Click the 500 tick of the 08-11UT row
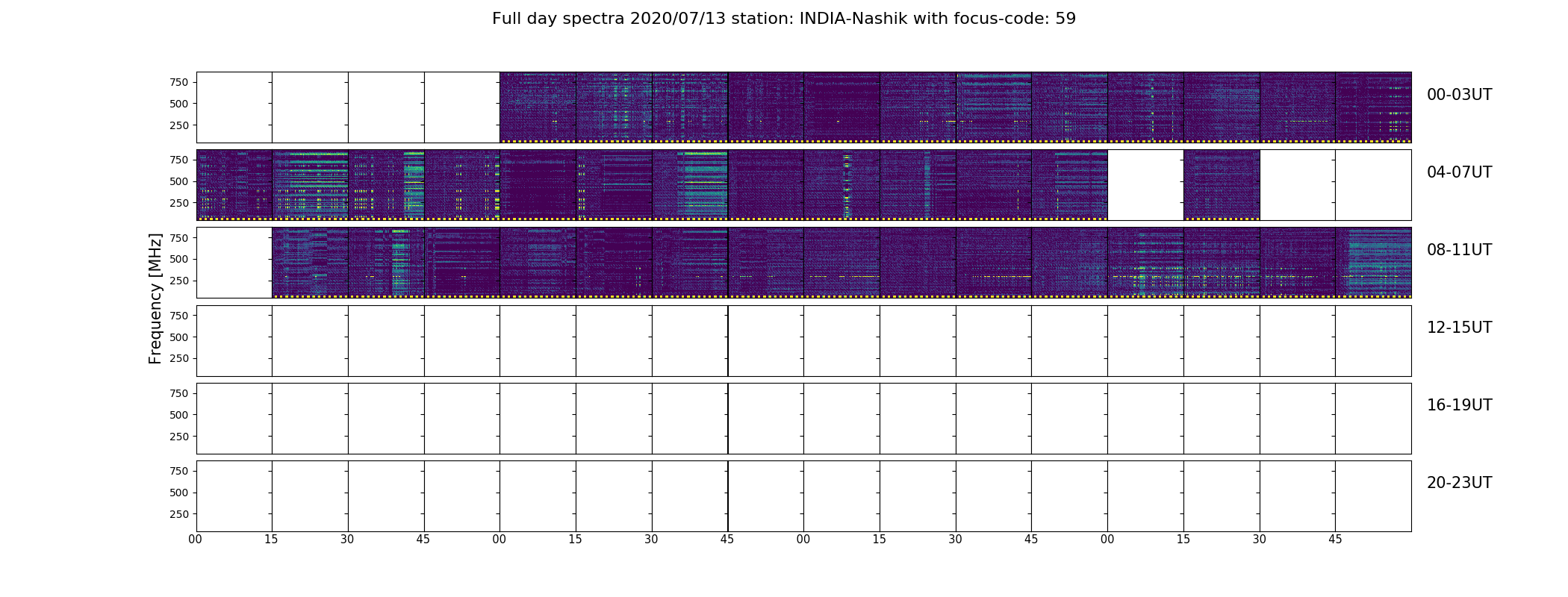1568x597 pixels. pyautogui.click(x=179, y=260)
